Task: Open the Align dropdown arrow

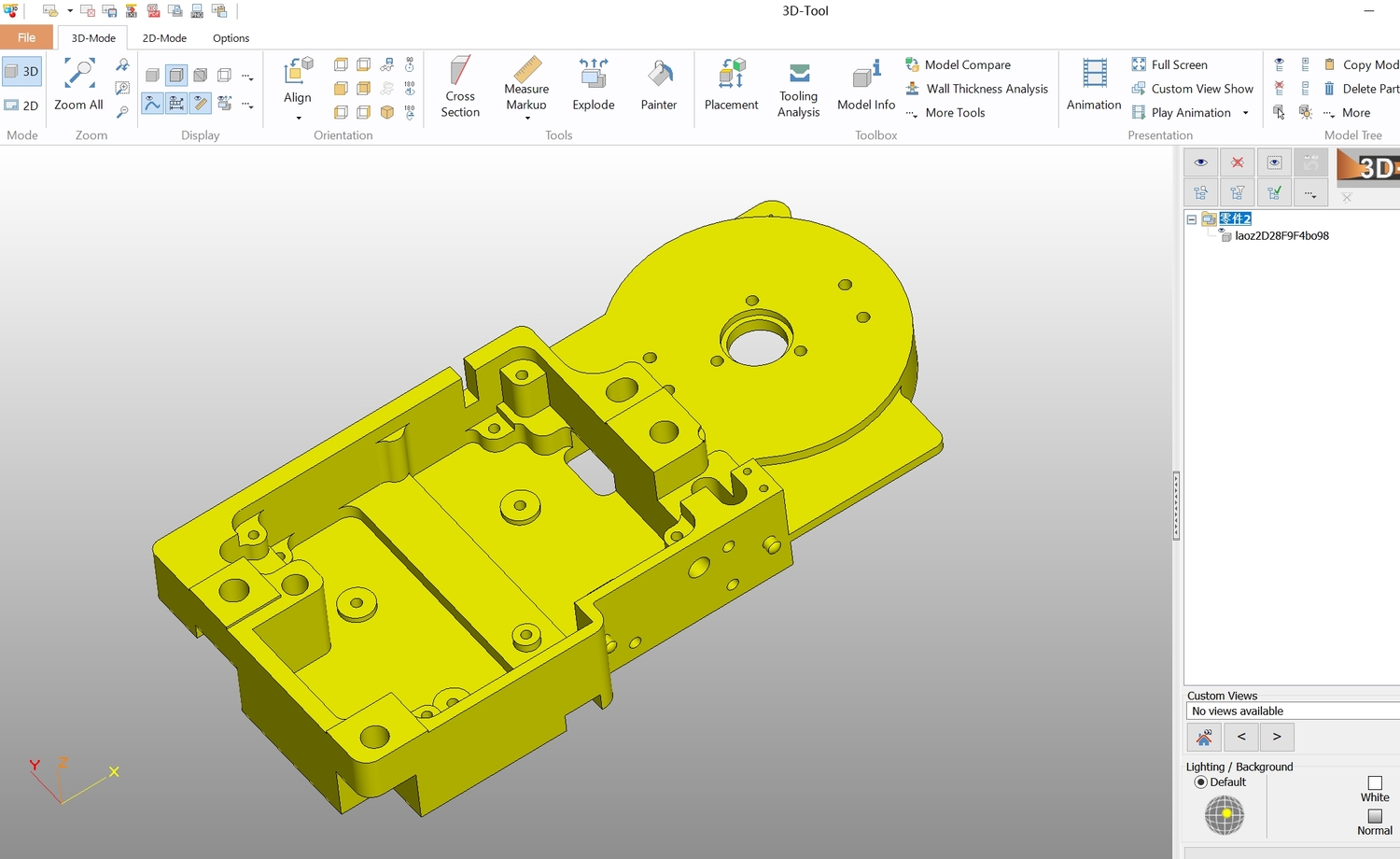Action: pyautogui.click(x=299, y=119)
